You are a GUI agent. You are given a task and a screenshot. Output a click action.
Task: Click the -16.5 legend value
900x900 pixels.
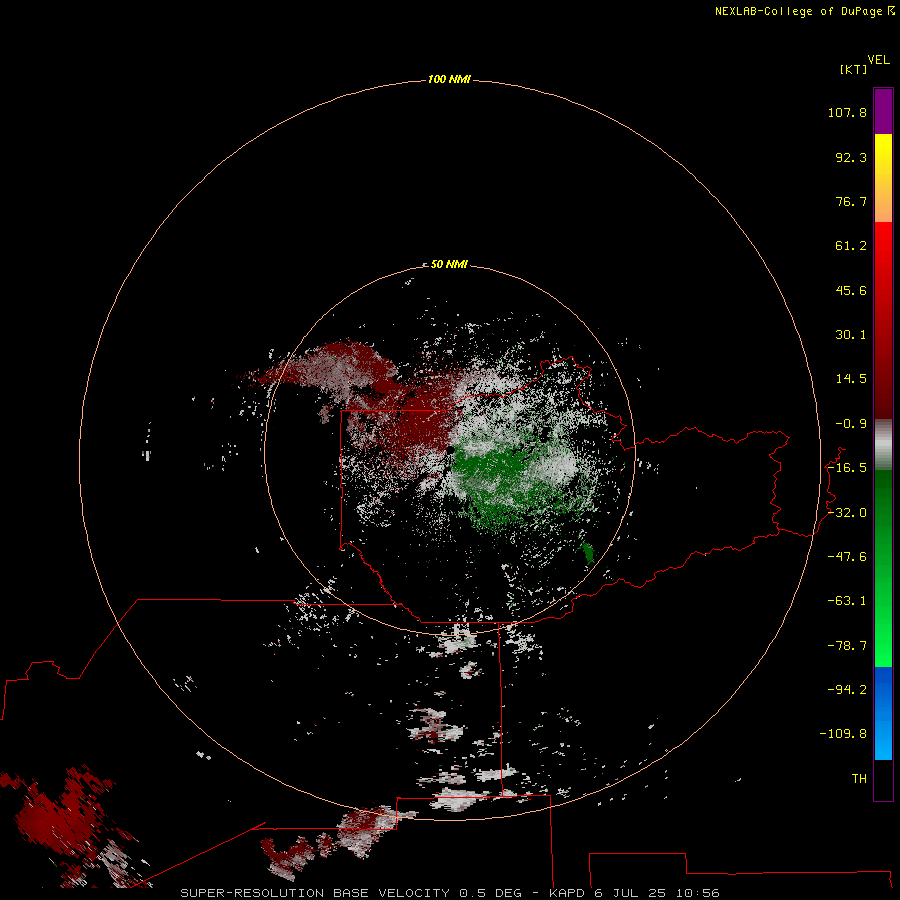(x=847, y=468)
